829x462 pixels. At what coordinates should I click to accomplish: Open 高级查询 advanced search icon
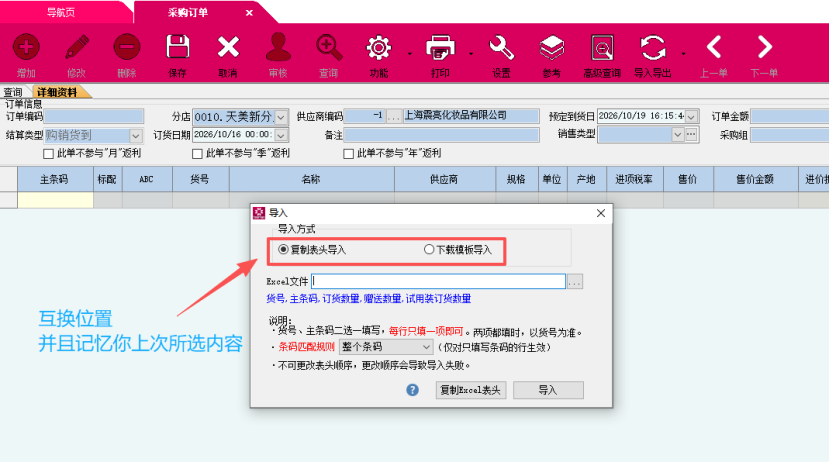[602, 48]
